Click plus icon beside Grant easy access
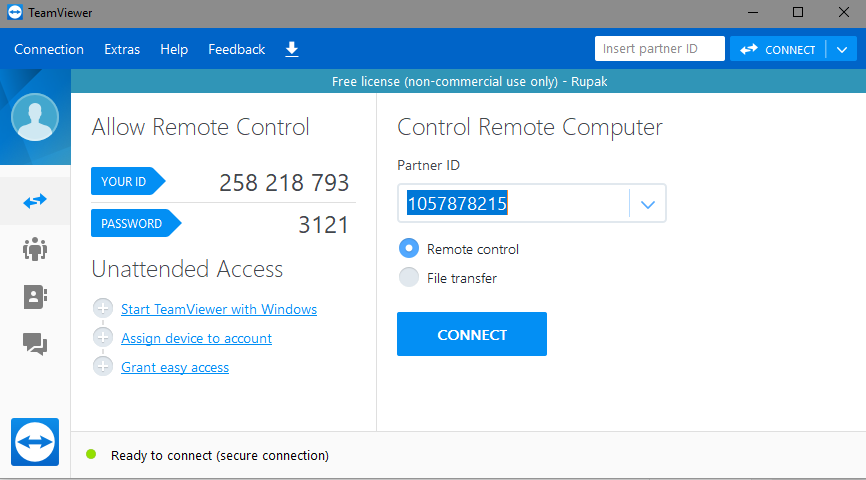This screenshot has width=866, height=480. tap(103, 366)
